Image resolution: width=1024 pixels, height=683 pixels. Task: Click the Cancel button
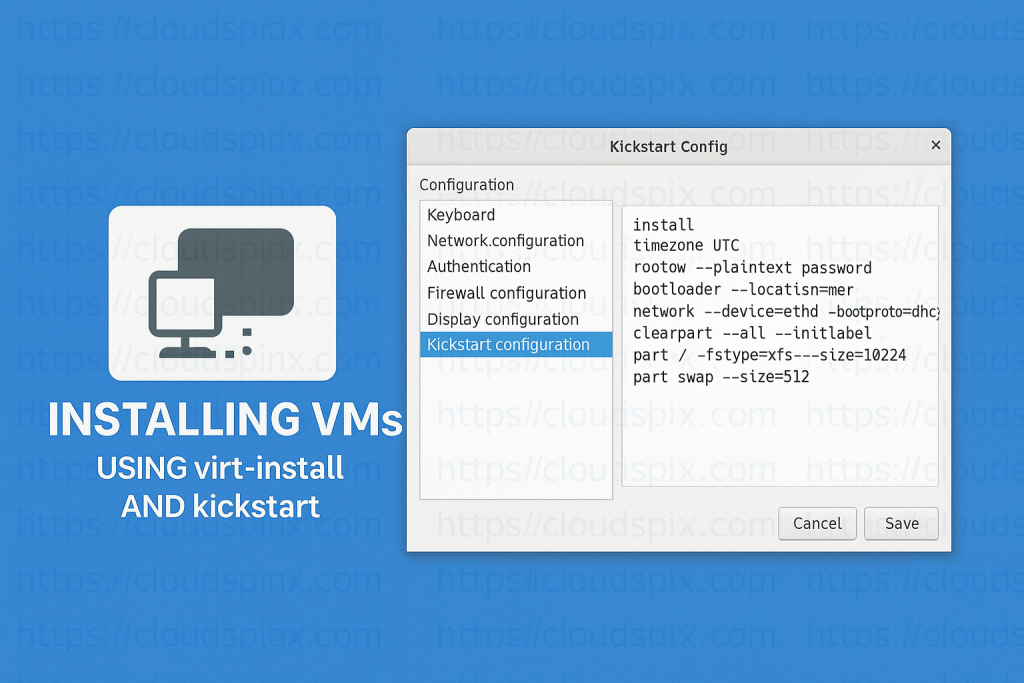coord(817,523)
